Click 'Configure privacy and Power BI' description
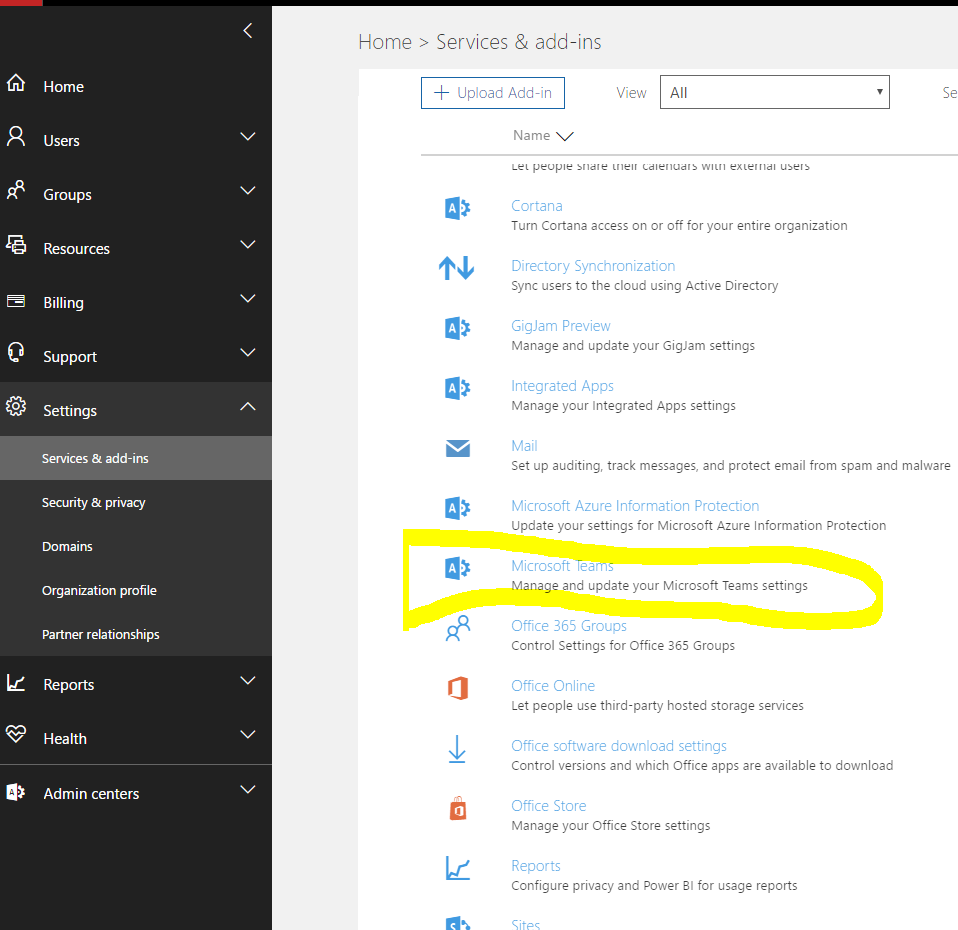 click(654, 885)
